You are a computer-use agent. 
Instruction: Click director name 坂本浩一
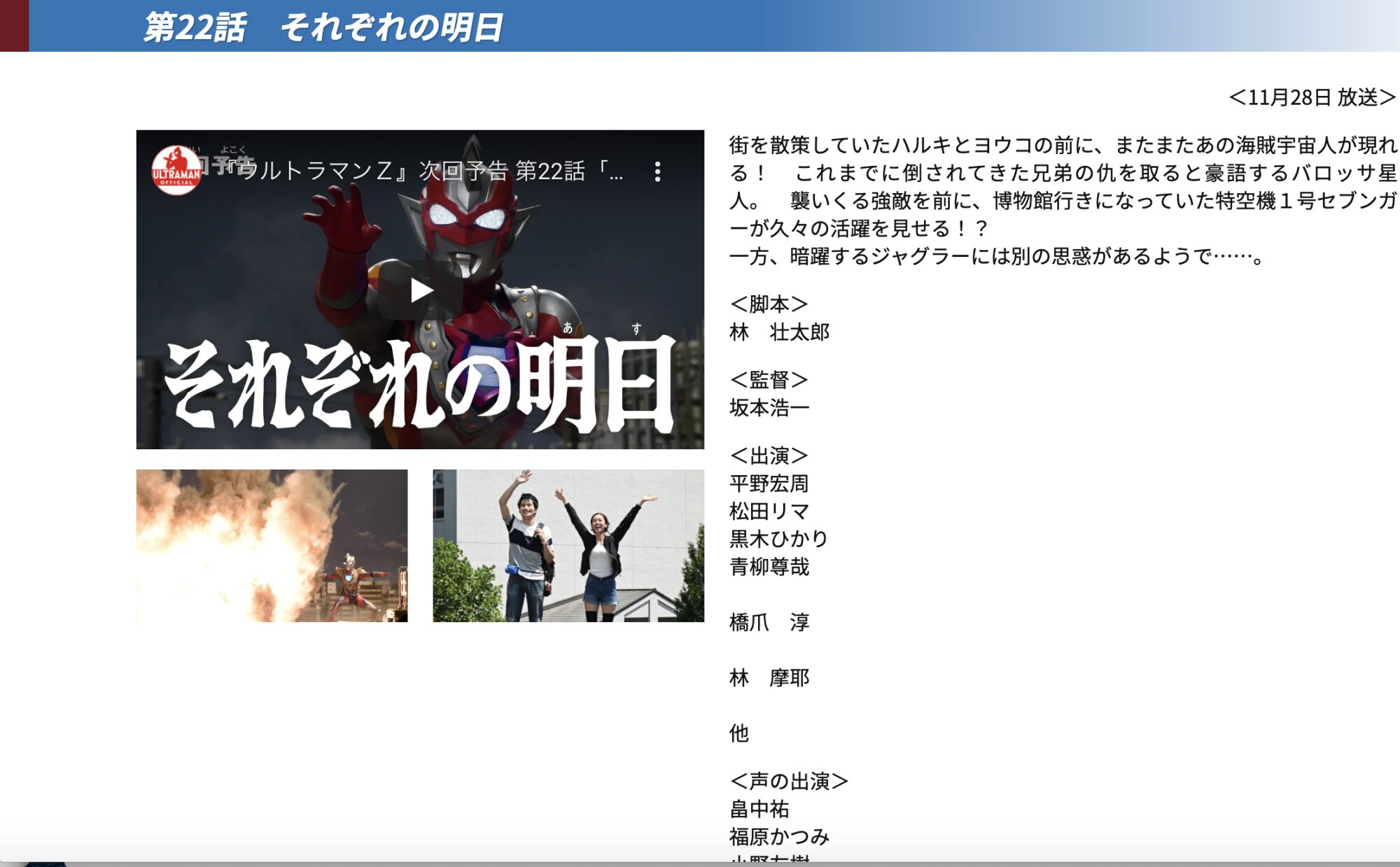769,407
